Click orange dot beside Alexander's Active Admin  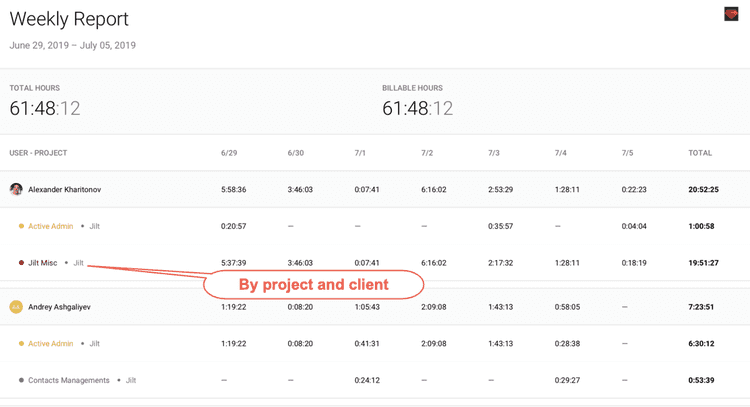[21, 227]
